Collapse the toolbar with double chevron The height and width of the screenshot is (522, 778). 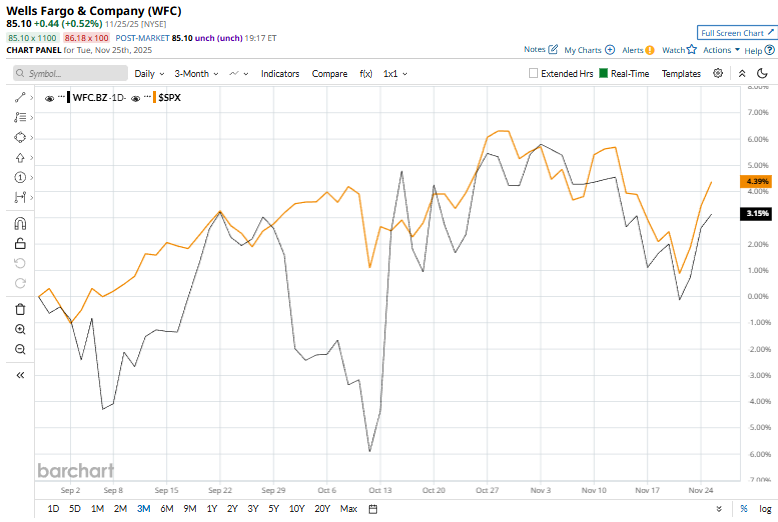pos(742,73)
